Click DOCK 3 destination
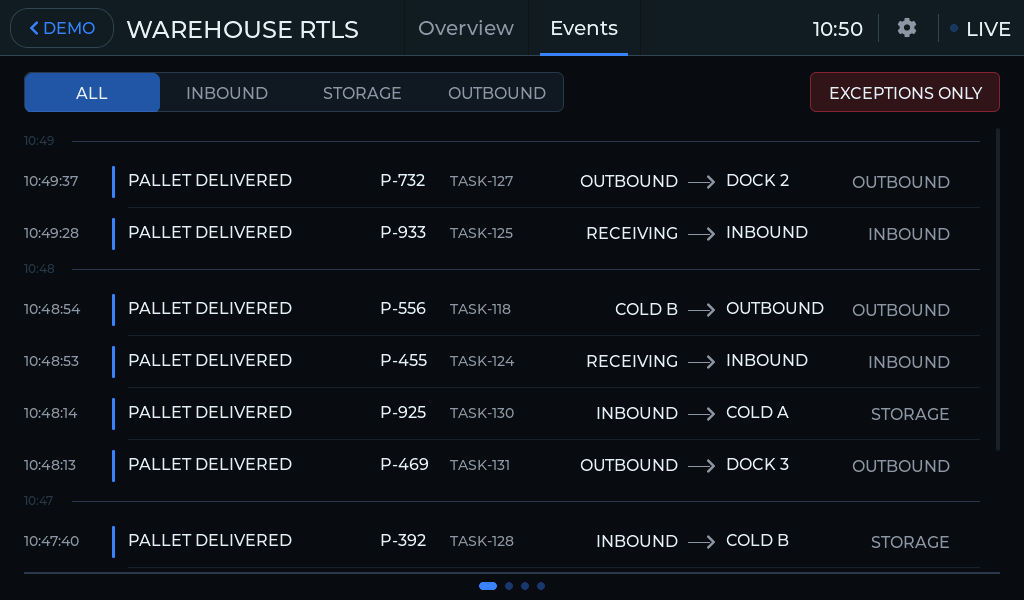The width and height of the screenshot is (1024, 600). click(x=758, y=464)
